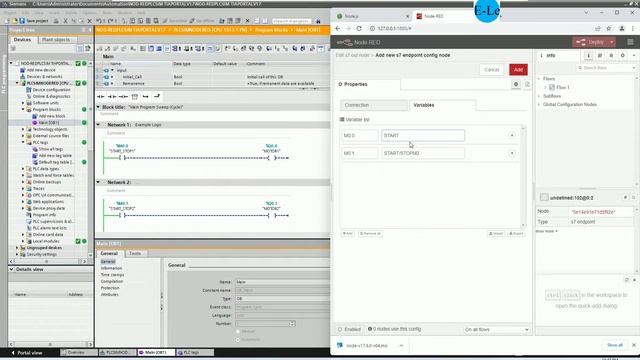Open Devices & networks in project tree
The image size is (640, 360).
pos(44,76)
